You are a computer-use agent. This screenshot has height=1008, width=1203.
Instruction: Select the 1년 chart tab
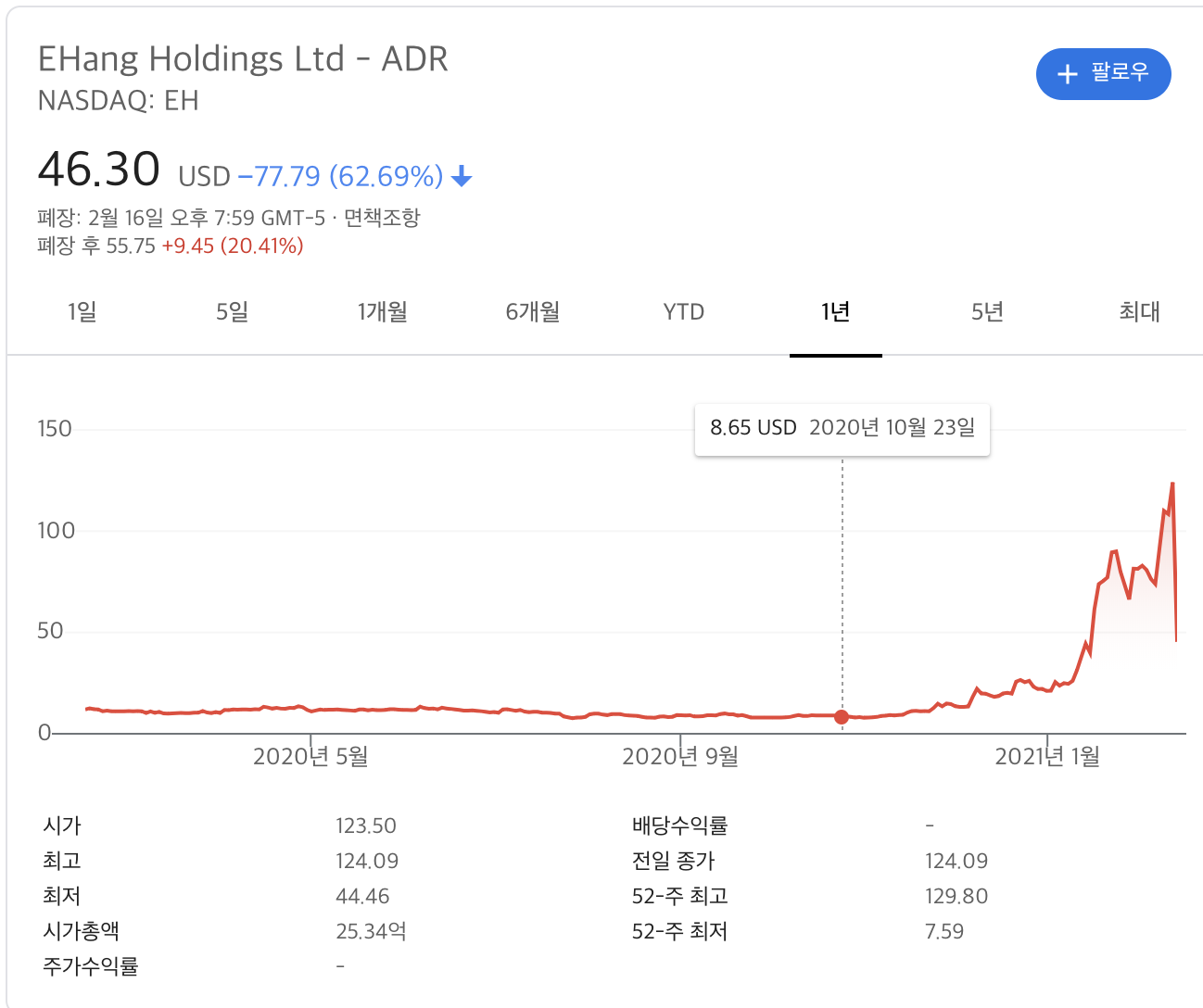(x=835, y=312)
